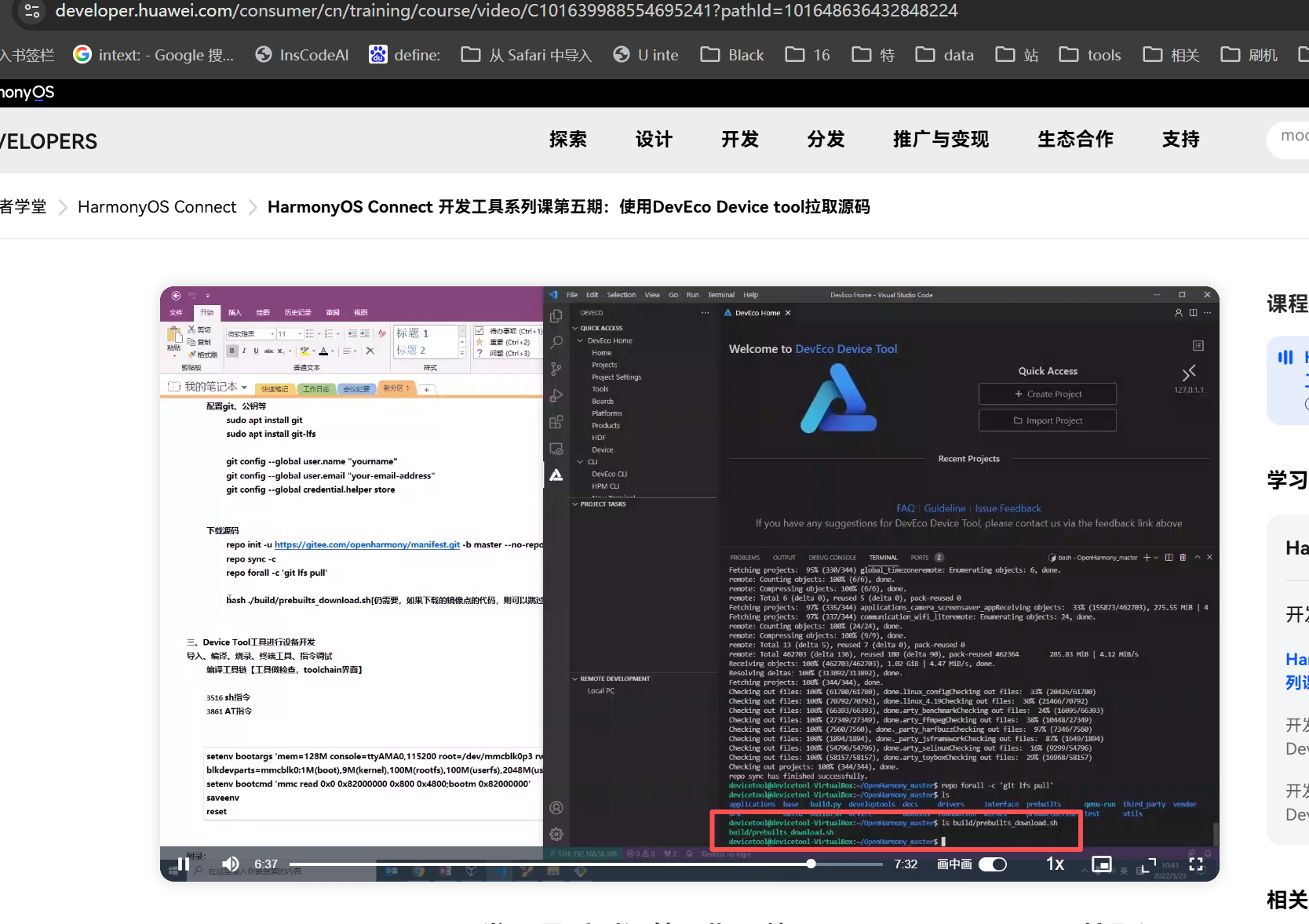Click the Import Project button

tap(1047, 420)
